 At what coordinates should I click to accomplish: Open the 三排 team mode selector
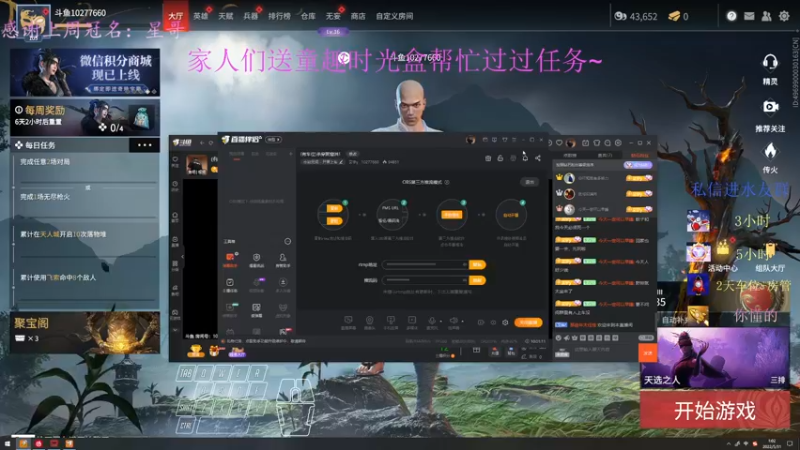tap(778, 380)
